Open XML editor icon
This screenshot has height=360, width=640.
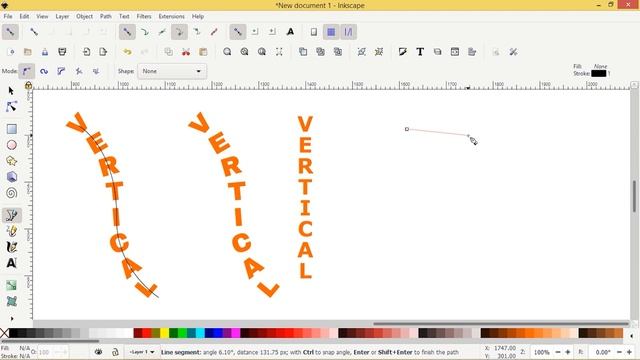(455, 52)
